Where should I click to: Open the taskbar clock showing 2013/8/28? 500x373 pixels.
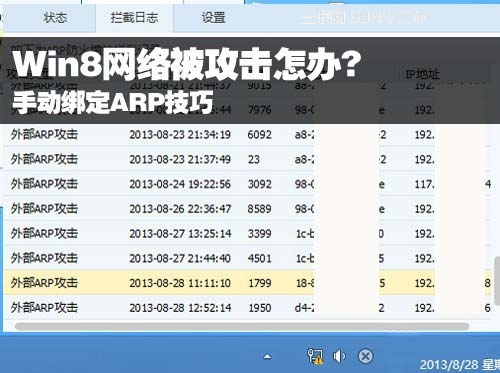(x=460, y=364)
